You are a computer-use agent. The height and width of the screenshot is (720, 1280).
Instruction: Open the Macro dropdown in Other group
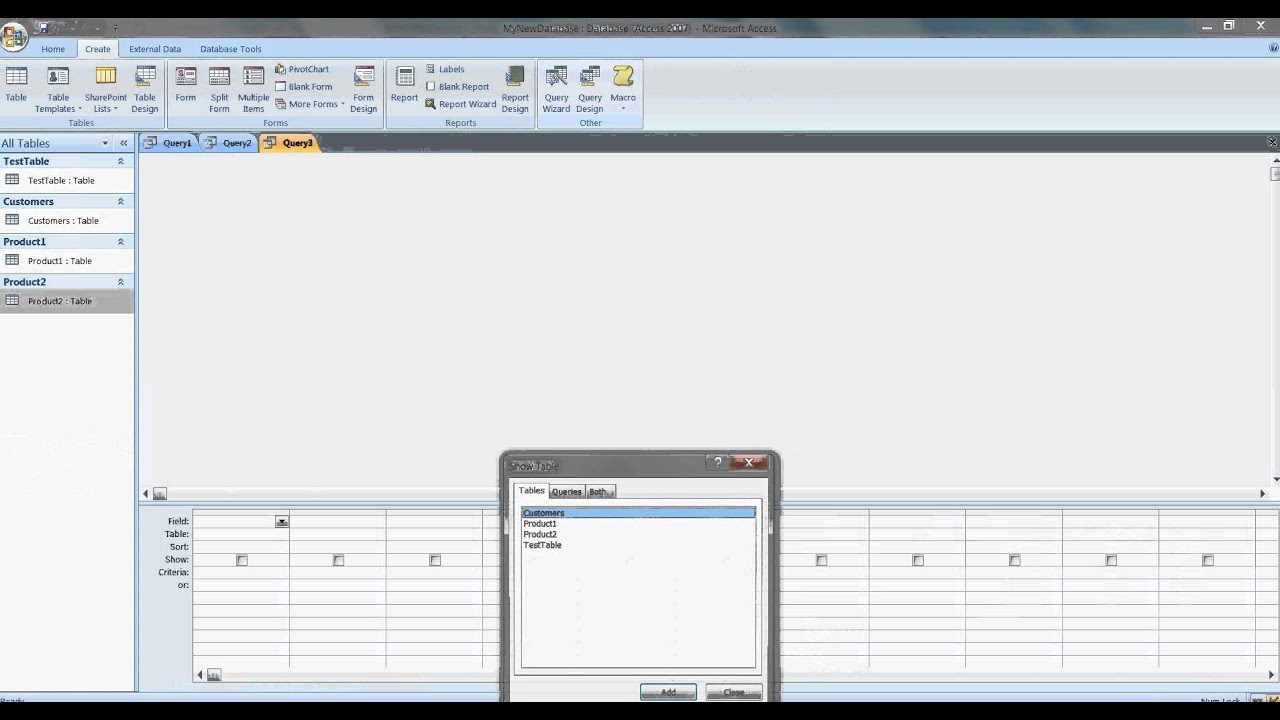click(623, 108)
